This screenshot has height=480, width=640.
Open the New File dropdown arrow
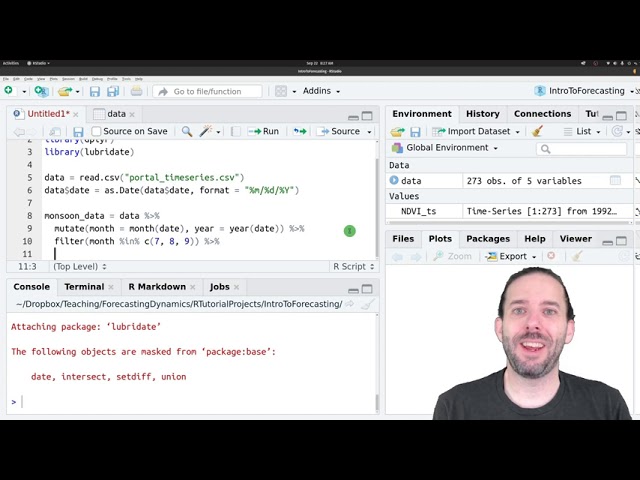pyautogui.click(x=24, y=91)
